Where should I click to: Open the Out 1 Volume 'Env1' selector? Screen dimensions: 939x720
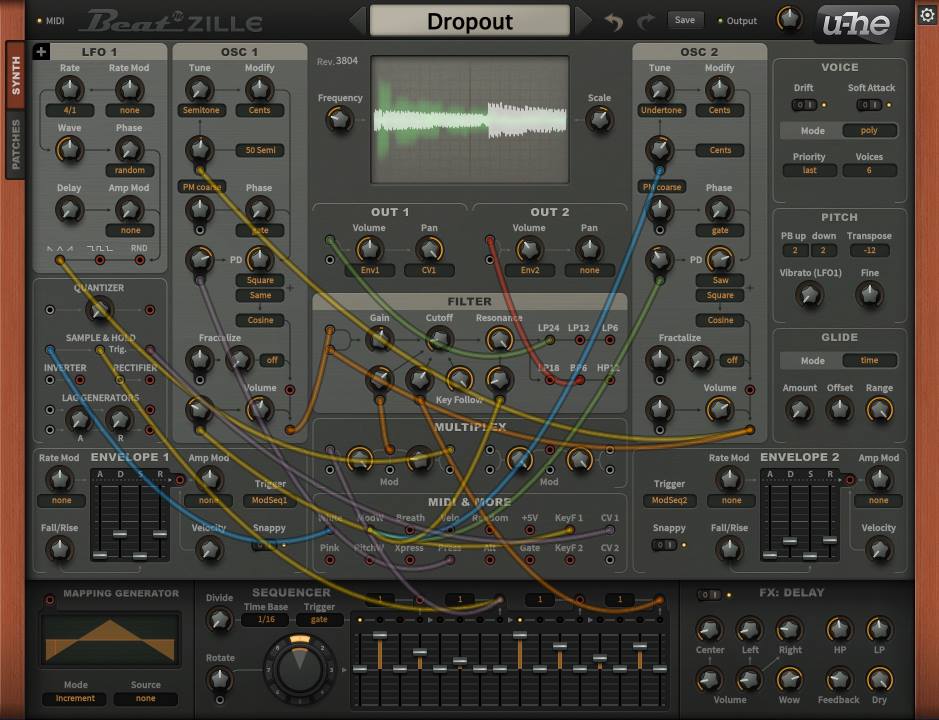[x=369, y=270]
